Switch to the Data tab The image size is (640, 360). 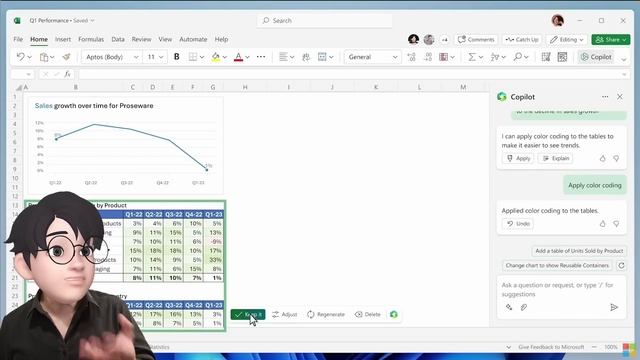tap(118, 40)
